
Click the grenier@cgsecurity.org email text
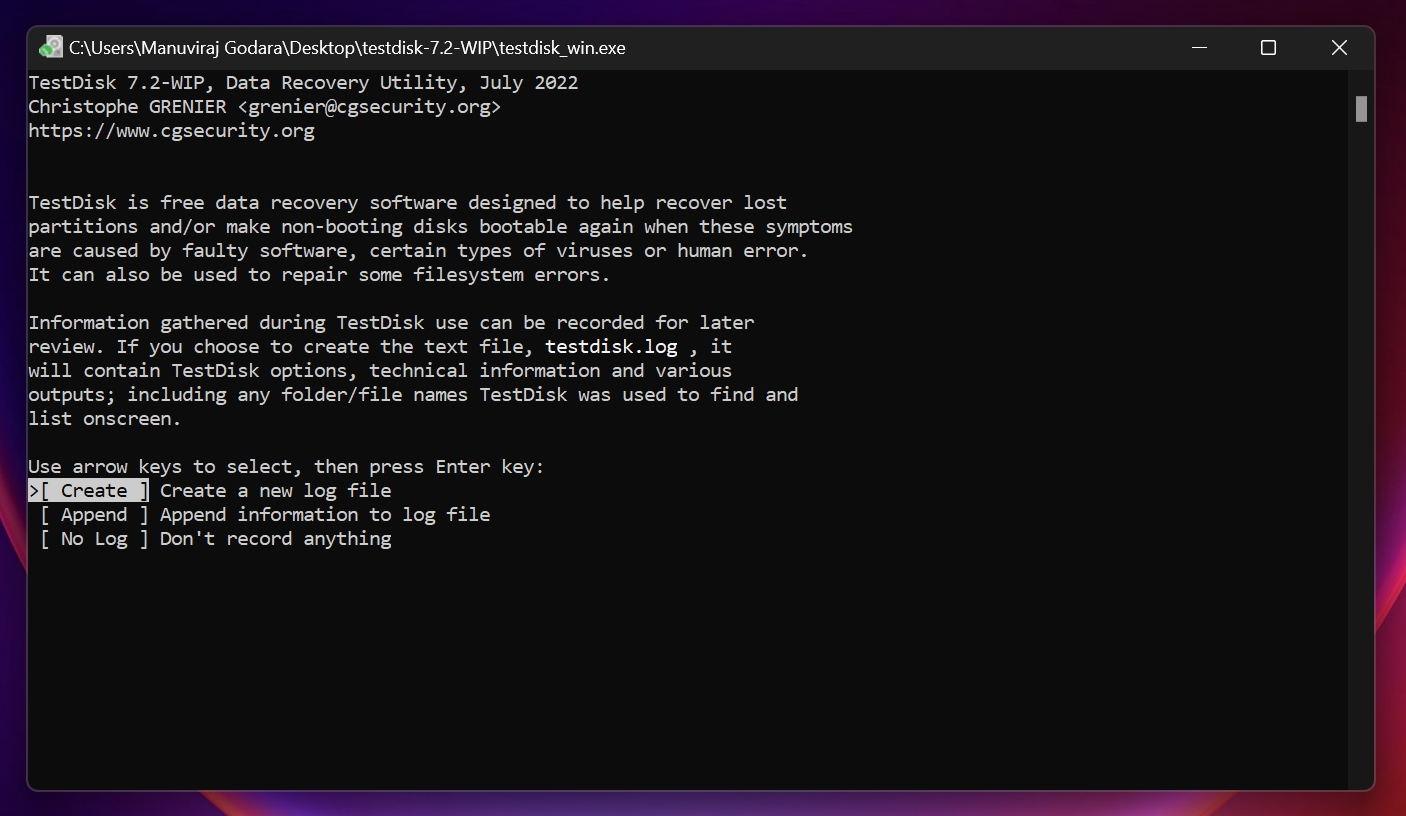(x=370, y=107)
